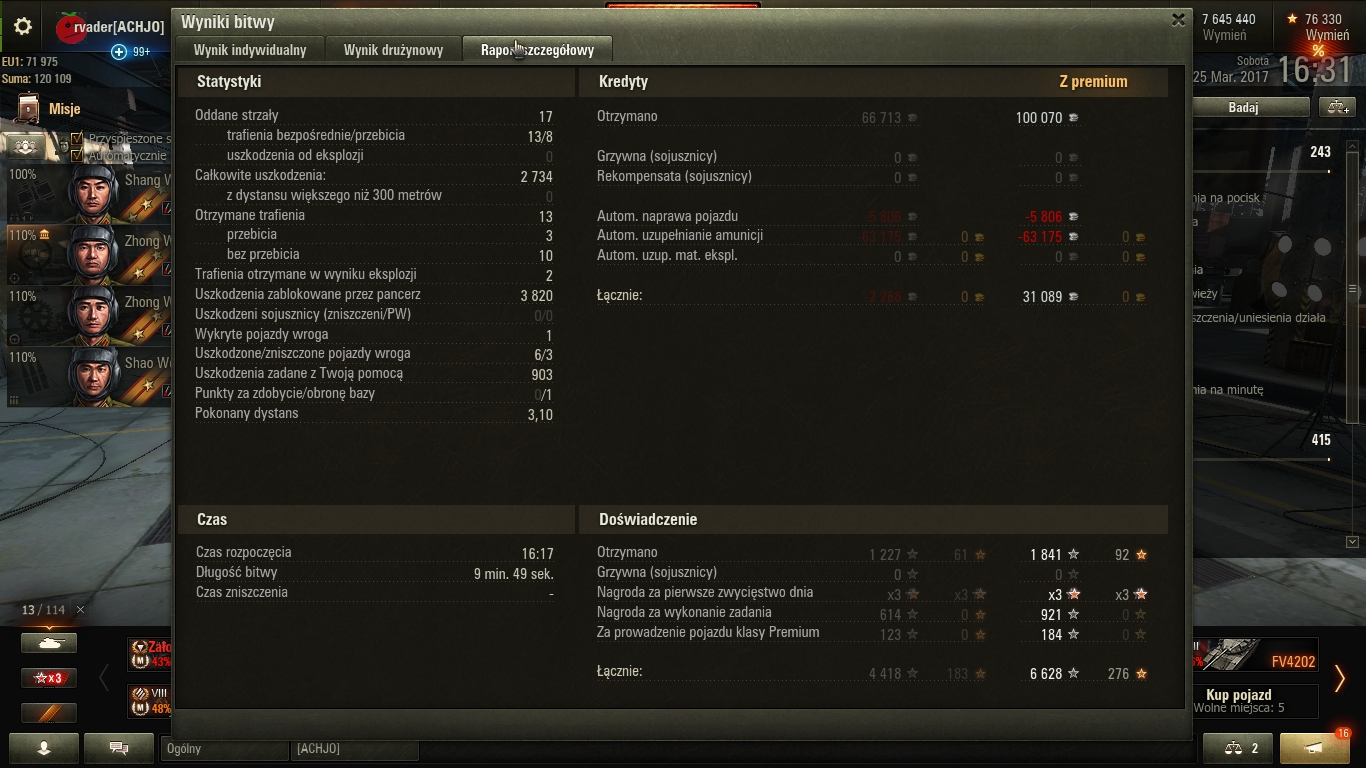
Task: Open the contacts silhouette button
Action: pyautogui.click(x=43, y=748)
